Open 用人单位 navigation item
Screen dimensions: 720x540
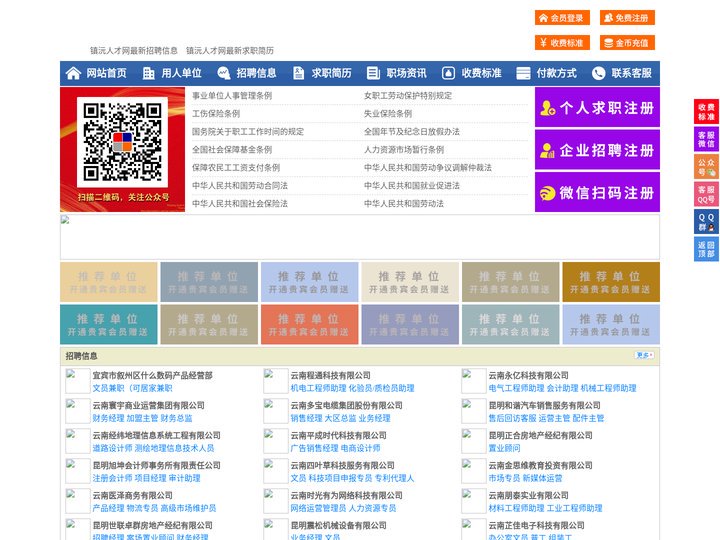click(x=181, y=73)
